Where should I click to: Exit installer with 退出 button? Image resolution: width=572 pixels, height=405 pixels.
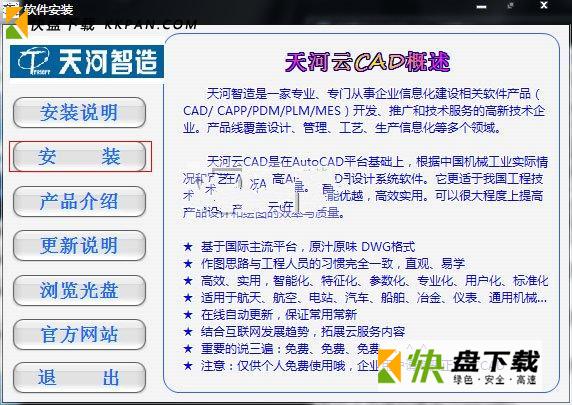(79, 377)
